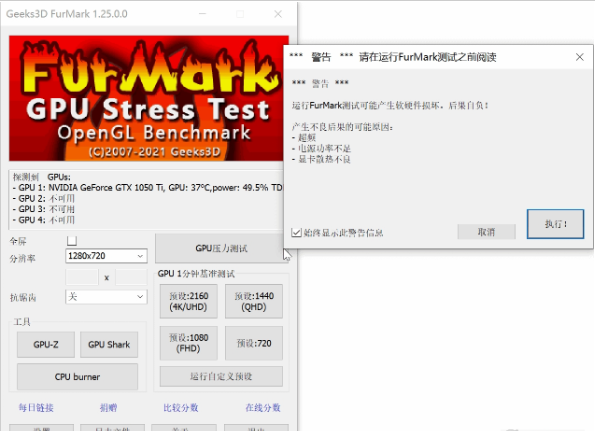Screen dimensions: 595x431
Task: Run preset 2160 (4K/UHD) benchmark
Action: 189,301
